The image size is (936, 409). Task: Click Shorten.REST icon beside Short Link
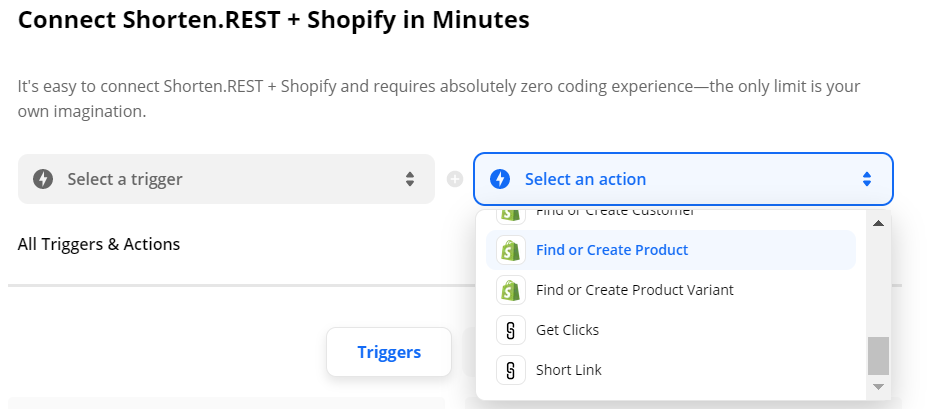point(510,370)
